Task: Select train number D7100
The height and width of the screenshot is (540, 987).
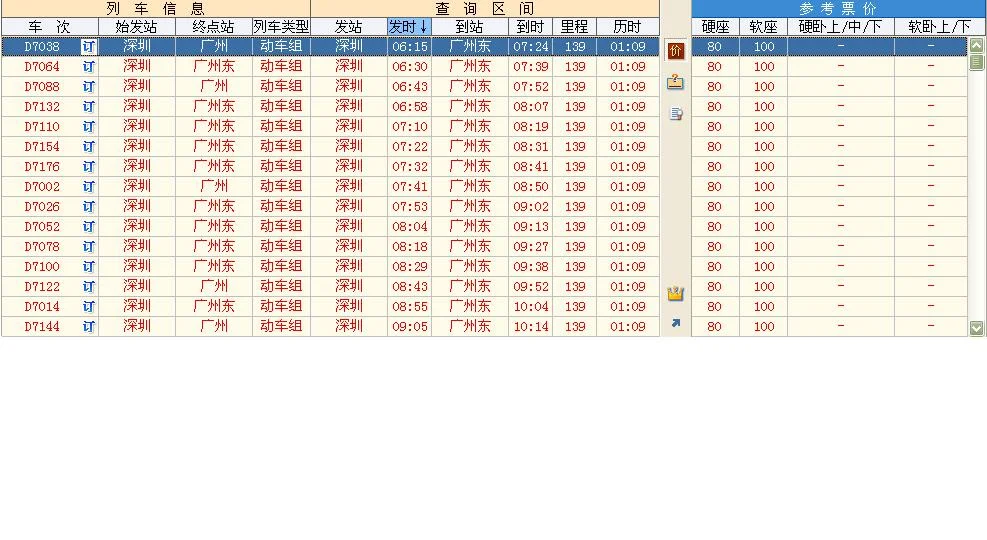Action: click(x=42, y=267)
